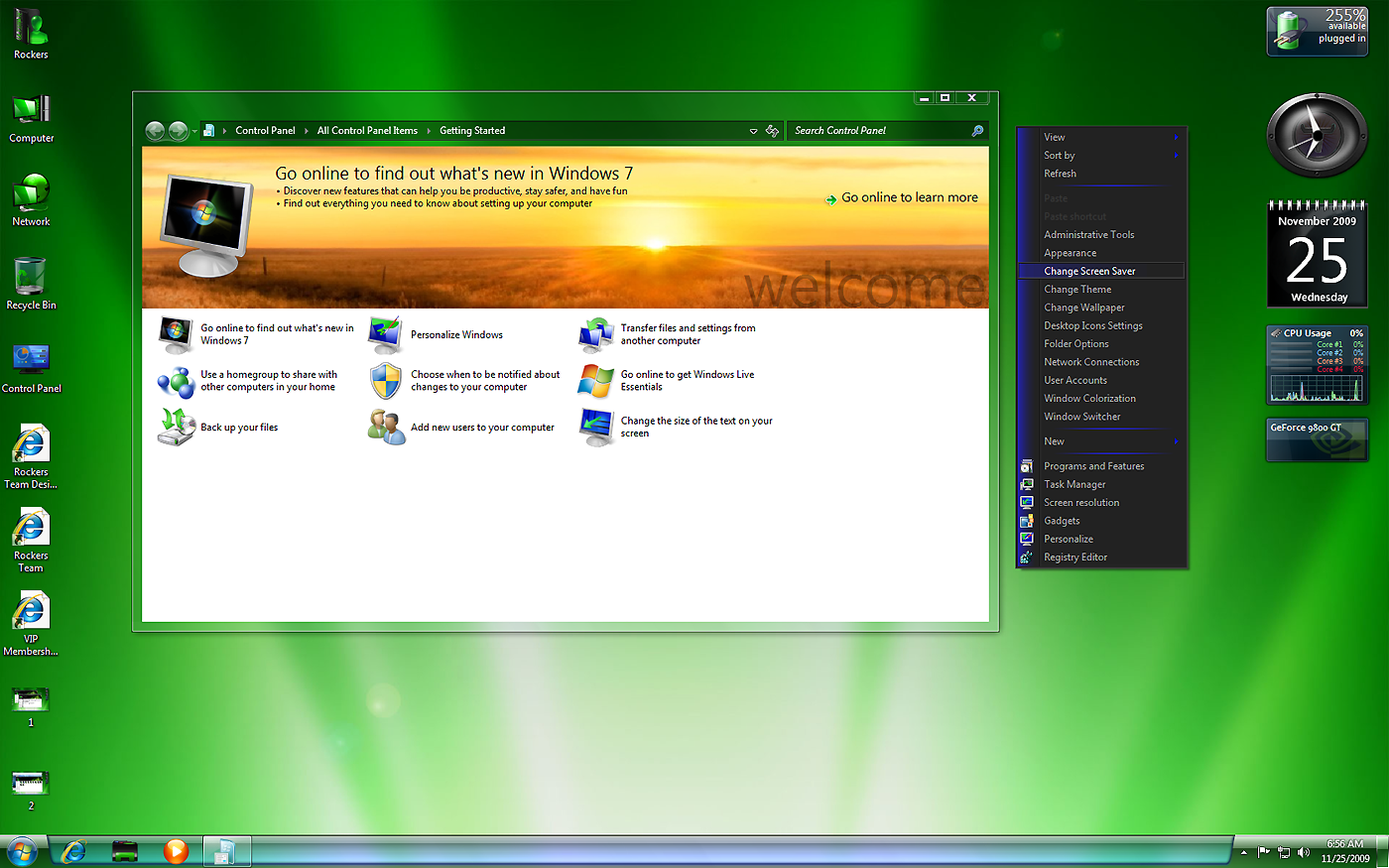
Task: Select Refresh in the context menu
Action: [x=1101, y=174]
